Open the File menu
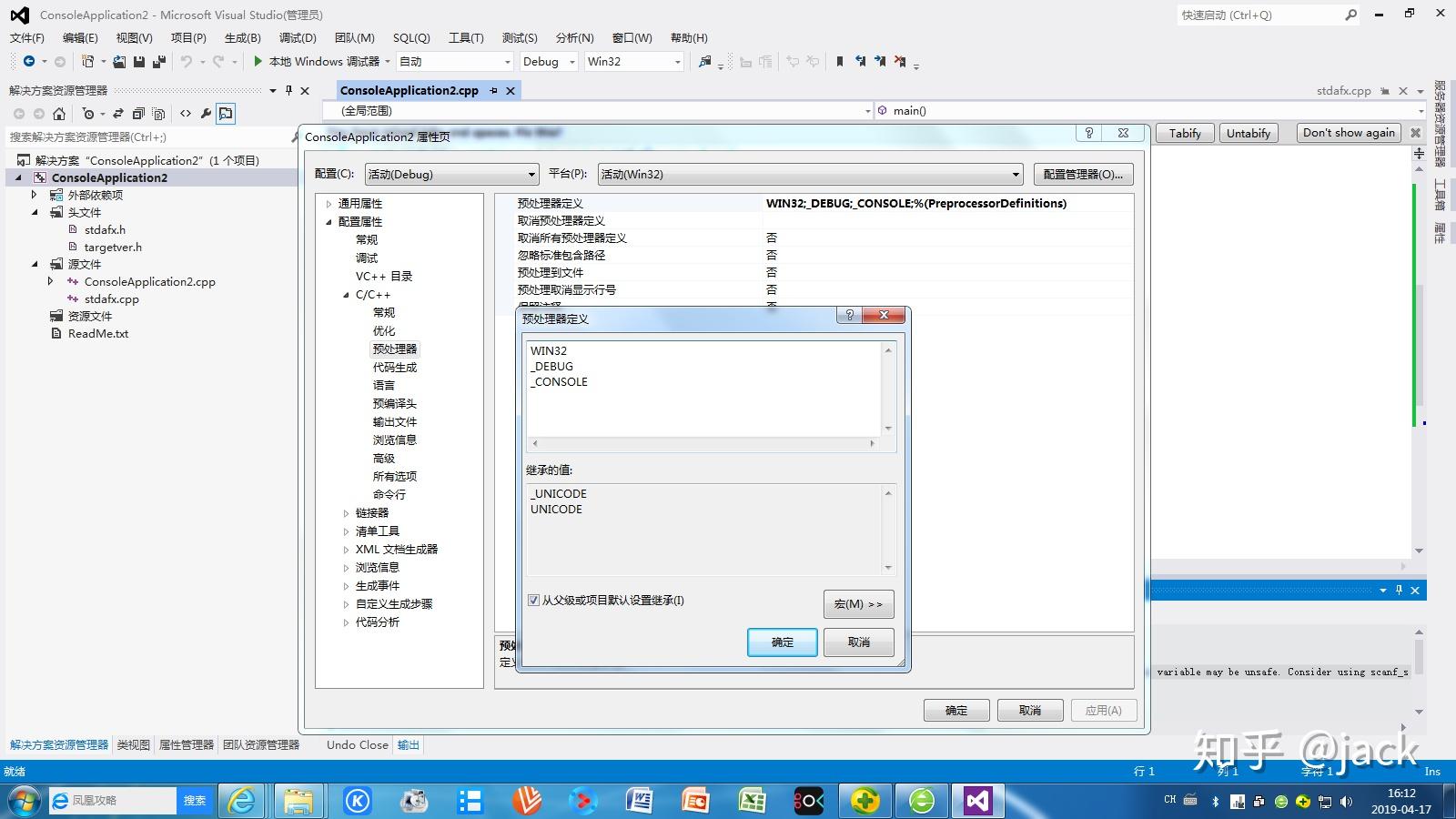1456x819 pixels. [x=26, y=38]
